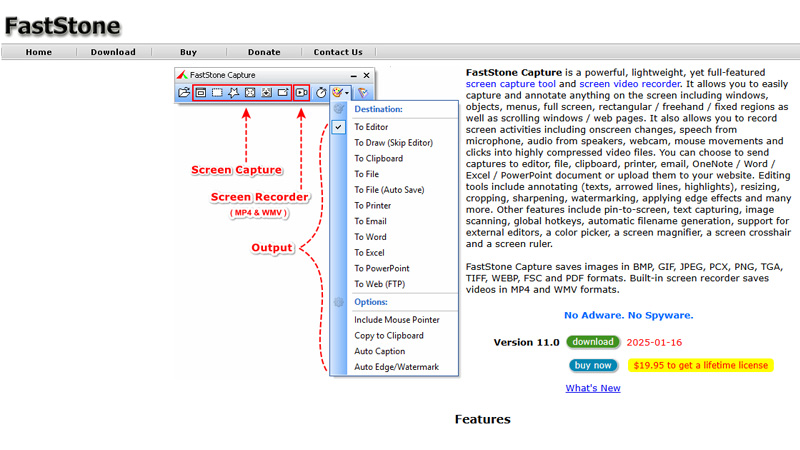800x450 pixels.
Task: Go to the Download navigation tab
Action: (x=113, y=52)
